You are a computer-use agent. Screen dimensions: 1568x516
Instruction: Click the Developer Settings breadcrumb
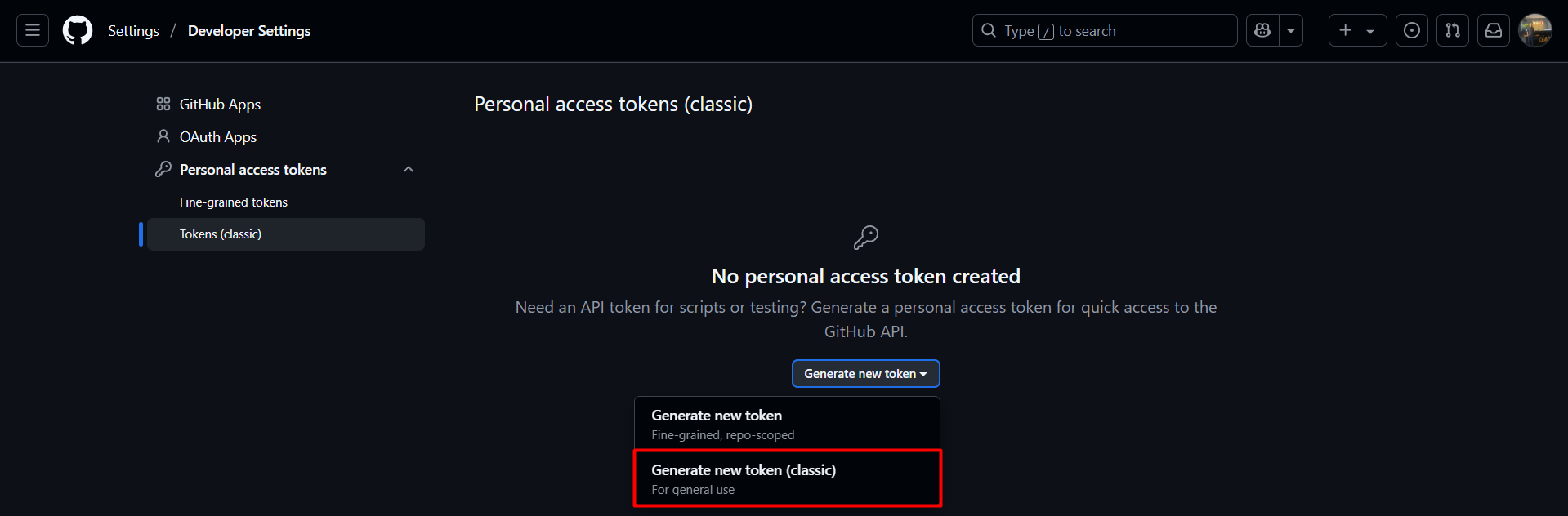249,30
